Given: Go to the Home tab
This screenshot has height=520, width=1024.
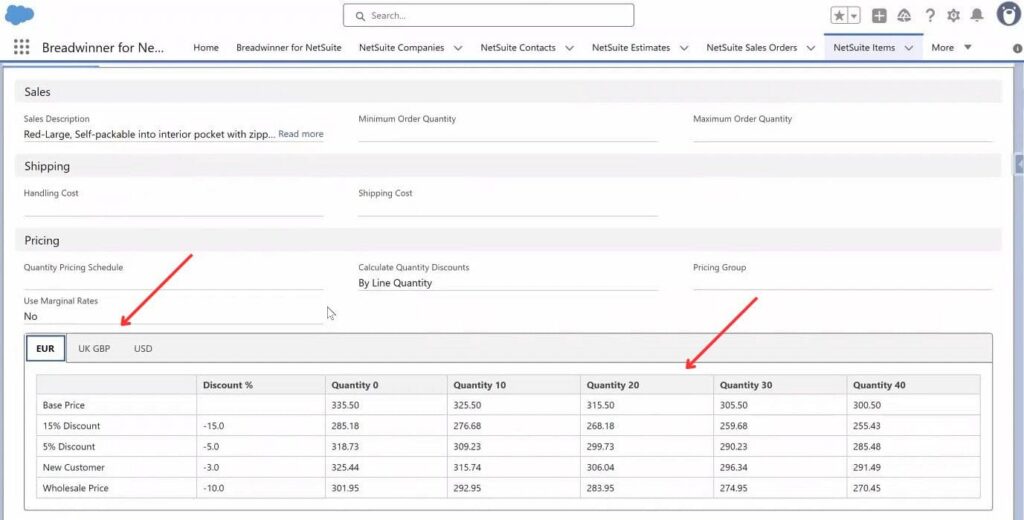Looking at the screenshot, I should 206,48.
